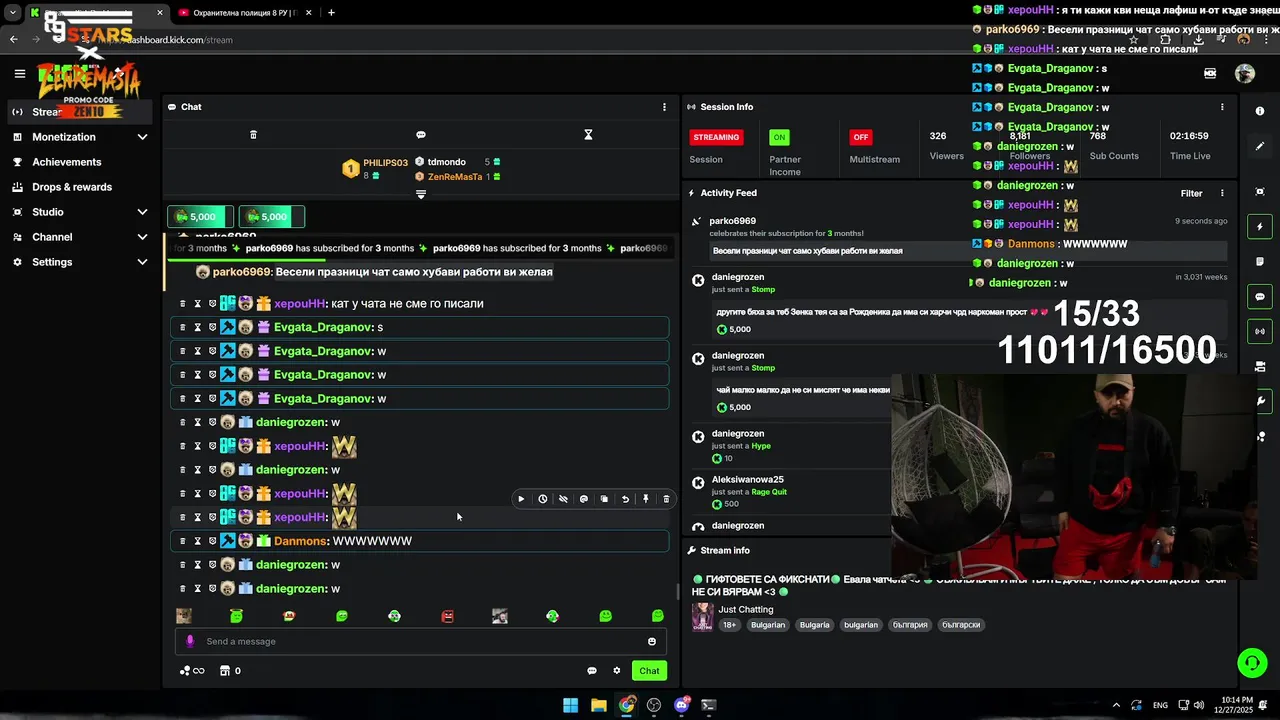Click the note icon in right sidebar
Image resolution: width=1280 pixels, height=720 pixels.
point(1260,261)
